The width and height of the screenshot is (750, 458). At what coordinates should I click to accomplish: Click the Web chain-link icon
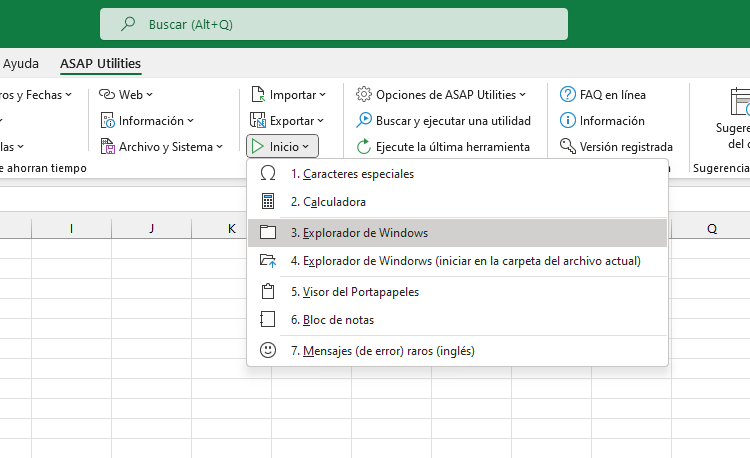click(x=107, y=94)
